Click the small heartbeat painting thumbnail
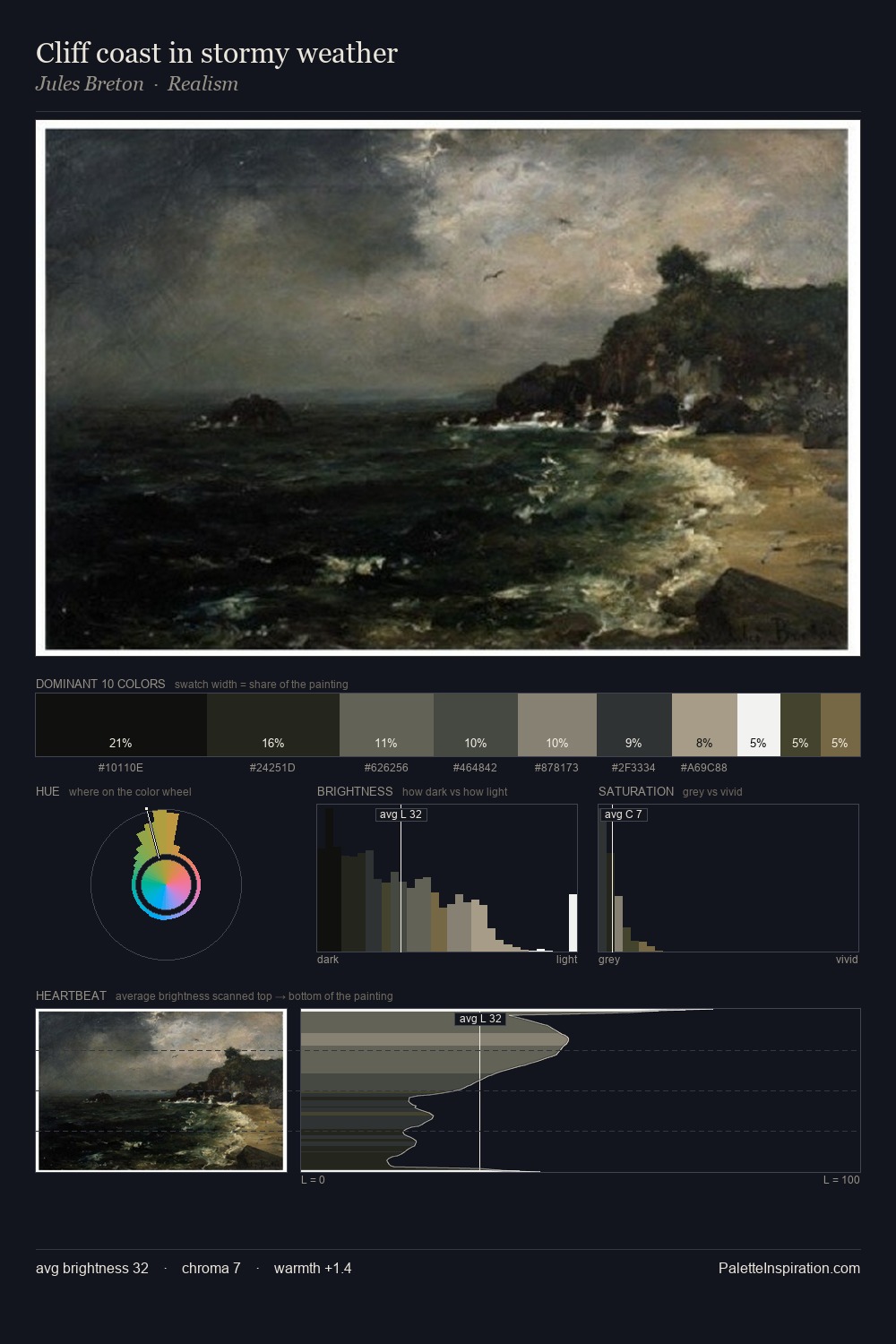Screen dimensions: 896x1344 [161, 1090]
